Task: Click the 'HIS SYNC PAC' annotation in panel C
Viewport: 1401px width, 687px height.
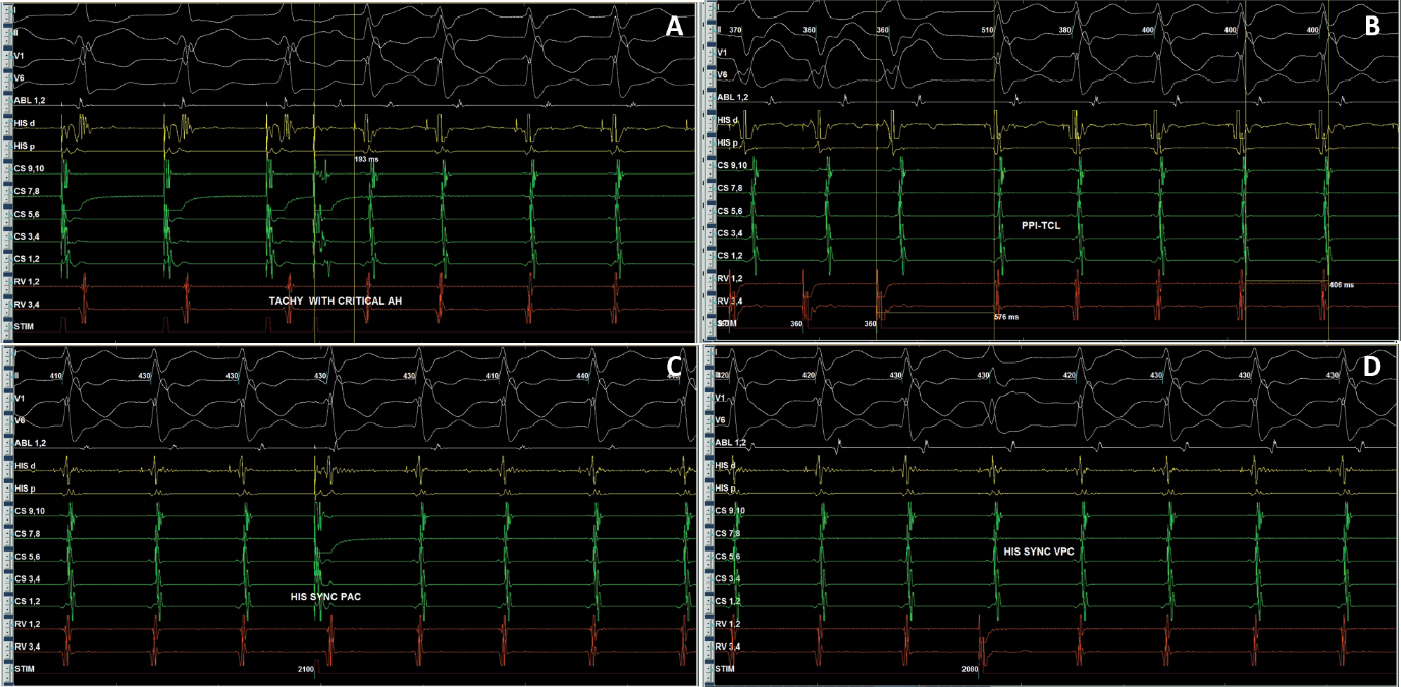Action: pos(317,596)
